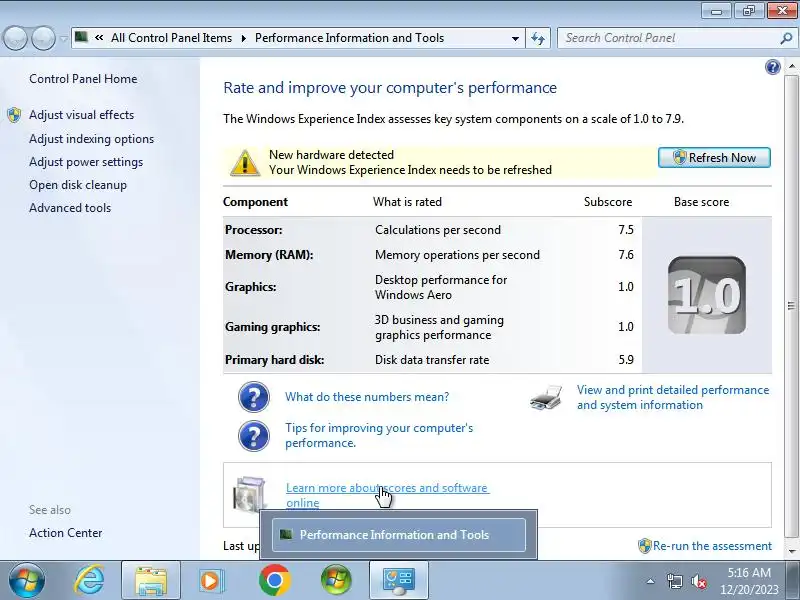Click the muted volume tray icon
This screenshot has width=800, height=600.
click(698, 581)
